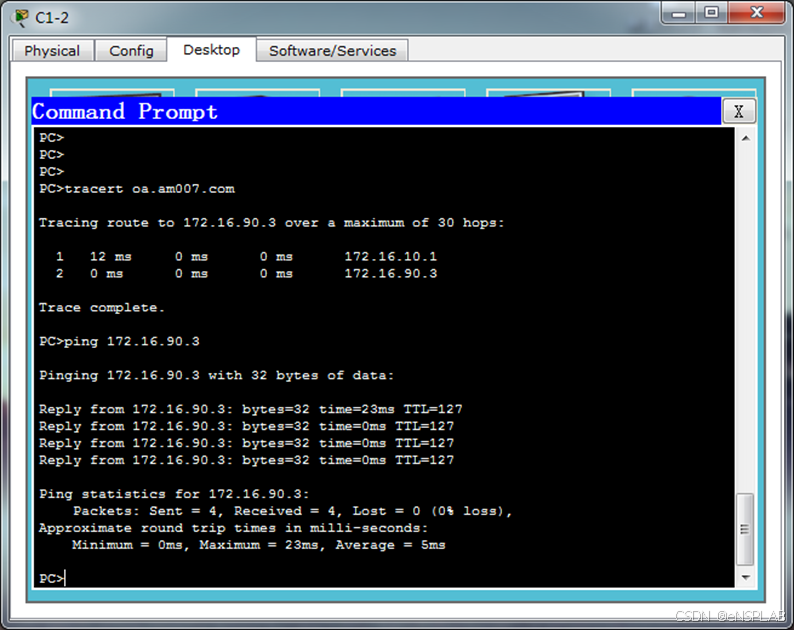Click the scrollbar up arrow
The height and width of the screenshot is (630, 794).
click(745, 138)
